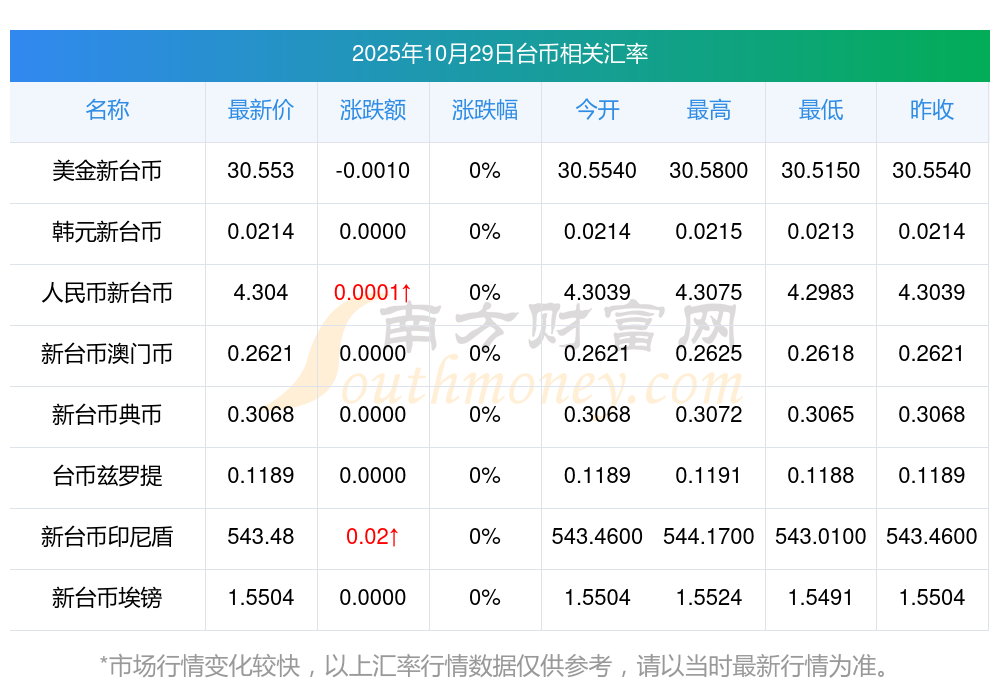Select the 人民币新台币 currency pair
This screenshot has height=697, width=1000.
pyautogui.click(x=107, y=293)
